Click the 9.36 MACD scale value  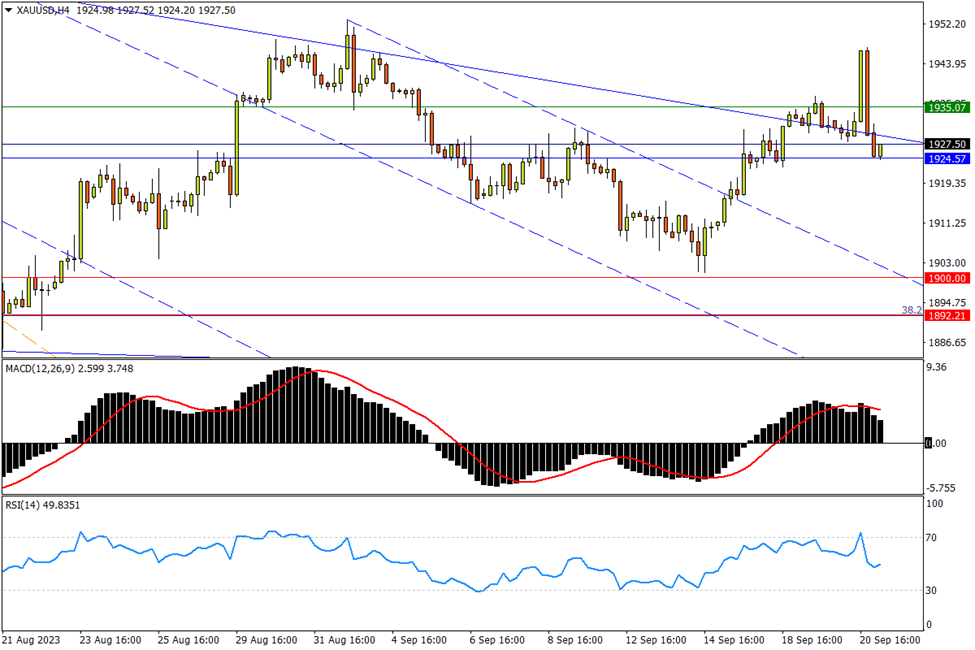point(937,367)
